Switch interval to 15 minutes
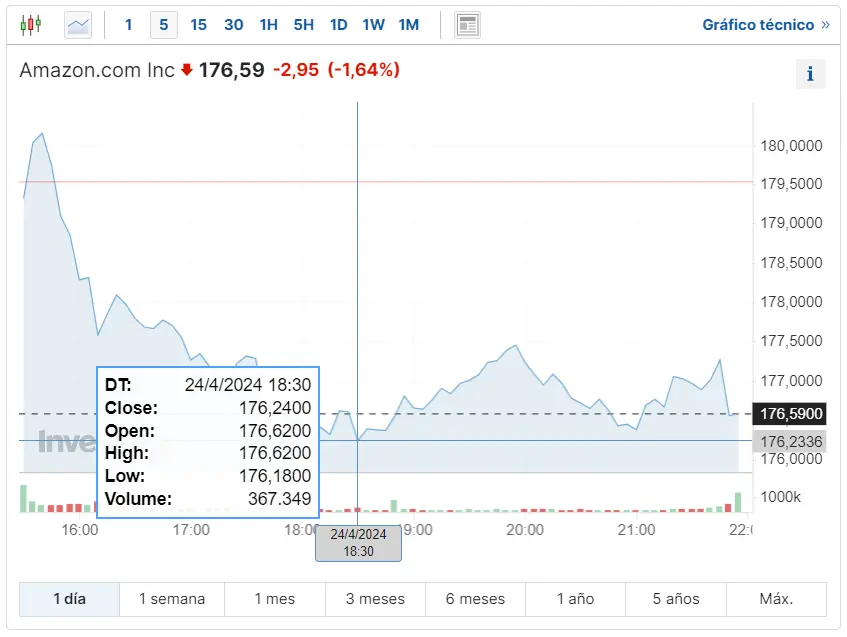Image resolution: width=847 pixels, height=637 pixels. point(198,25)
